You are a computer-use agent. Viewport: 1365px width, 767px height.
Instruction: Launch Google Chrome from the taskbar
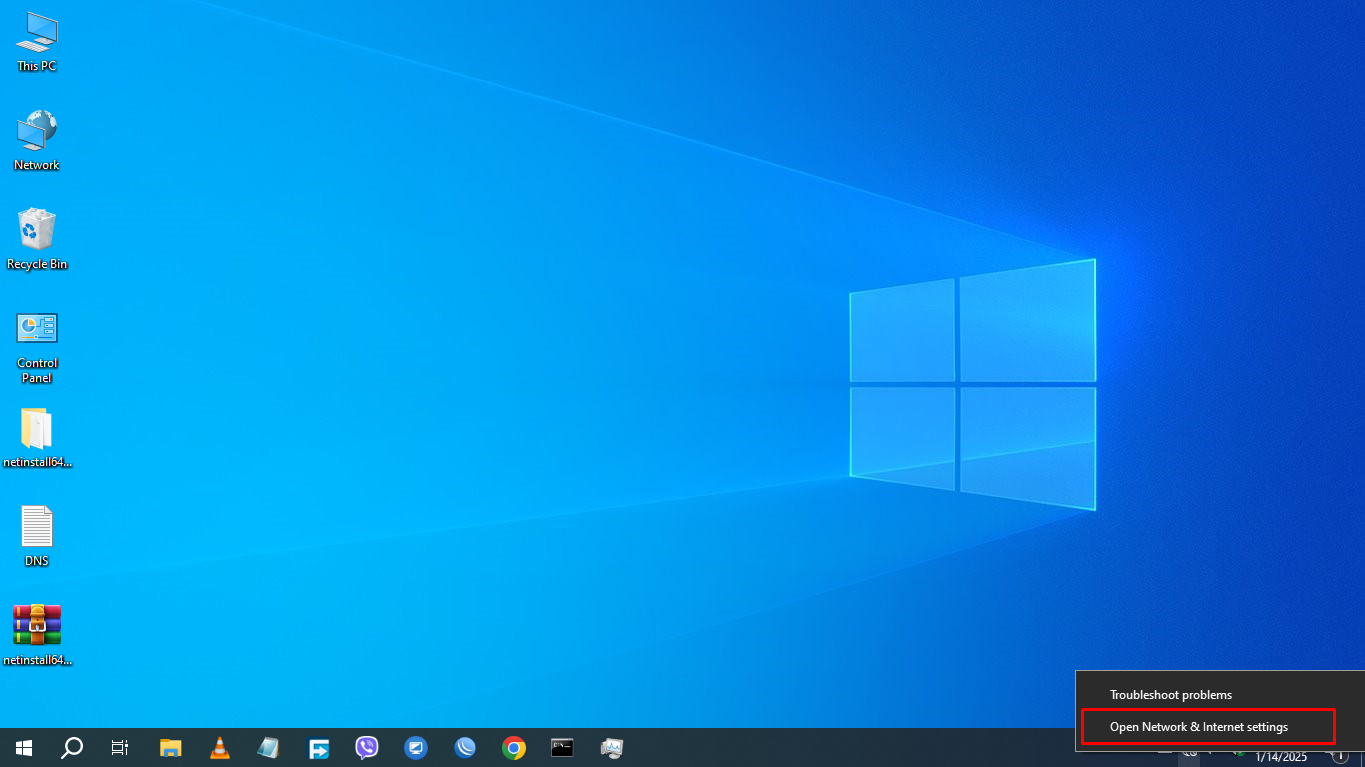(x=514, y=748)
